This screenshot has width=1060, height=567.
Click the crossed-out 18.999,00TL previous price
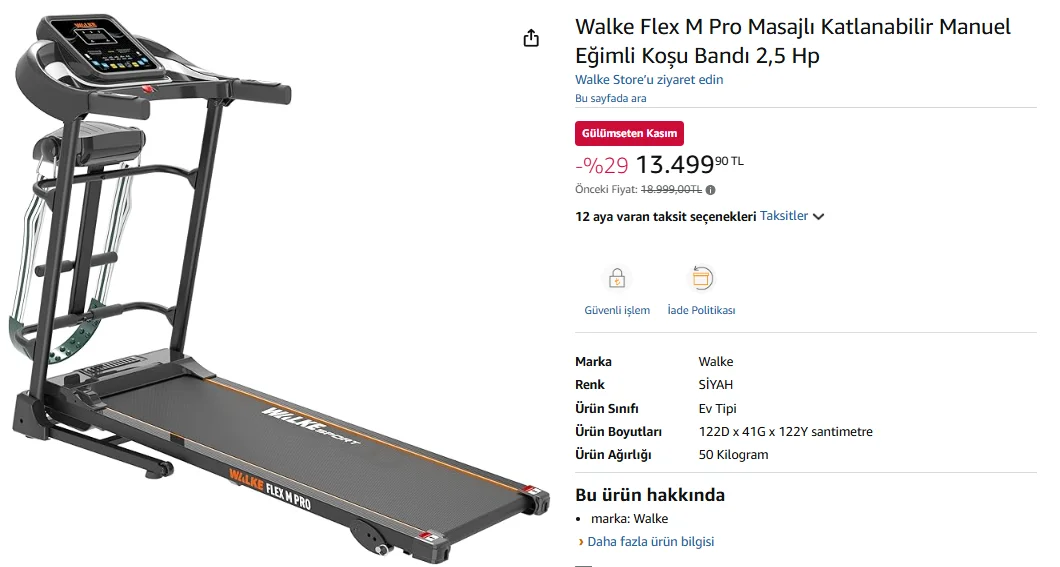point(671,189)
